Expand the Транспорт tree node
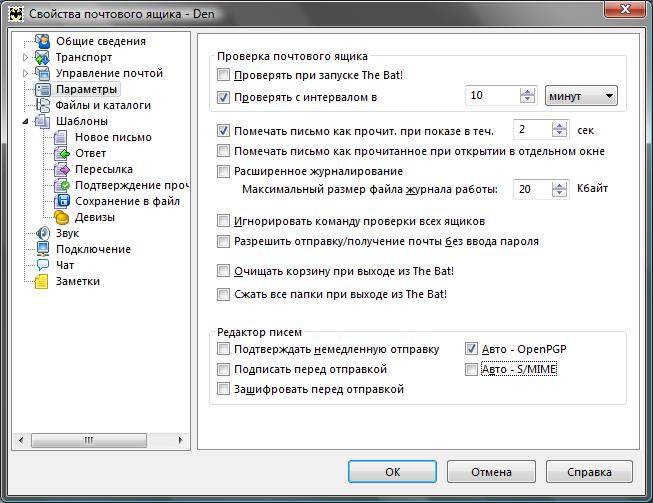 click(x=25, y=57)
